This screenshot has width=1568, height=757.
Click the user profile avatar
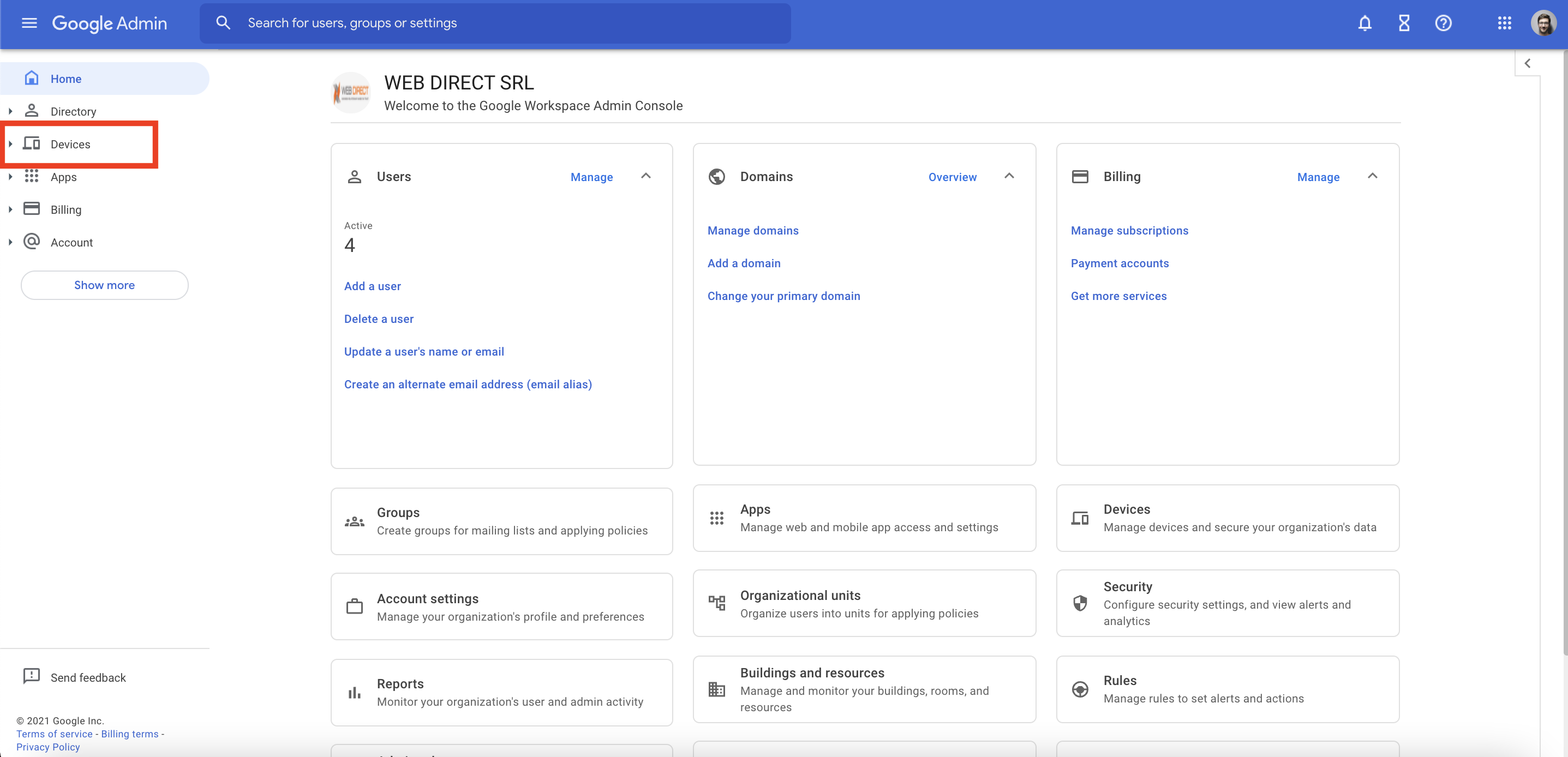(x=1543, y=23)
